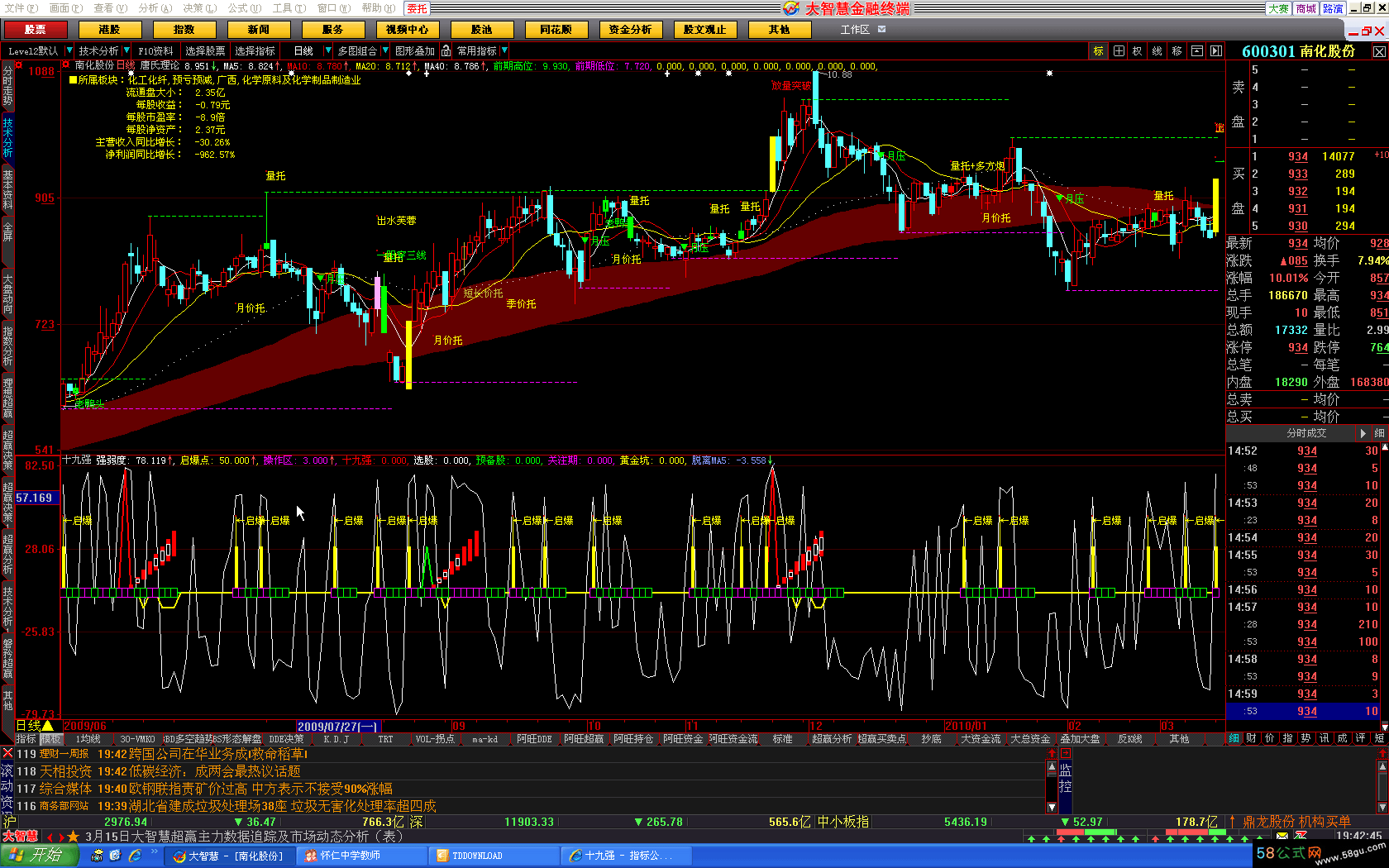Expand the 分时成交 arrow in the quote panel

[1363, 433]
